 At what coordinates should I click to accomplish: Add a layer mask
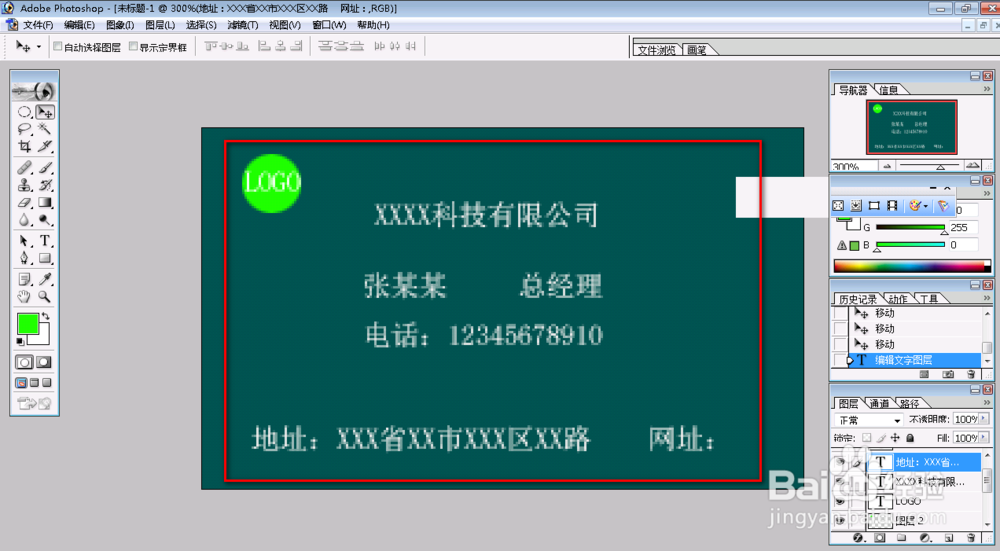click(880, 538)
